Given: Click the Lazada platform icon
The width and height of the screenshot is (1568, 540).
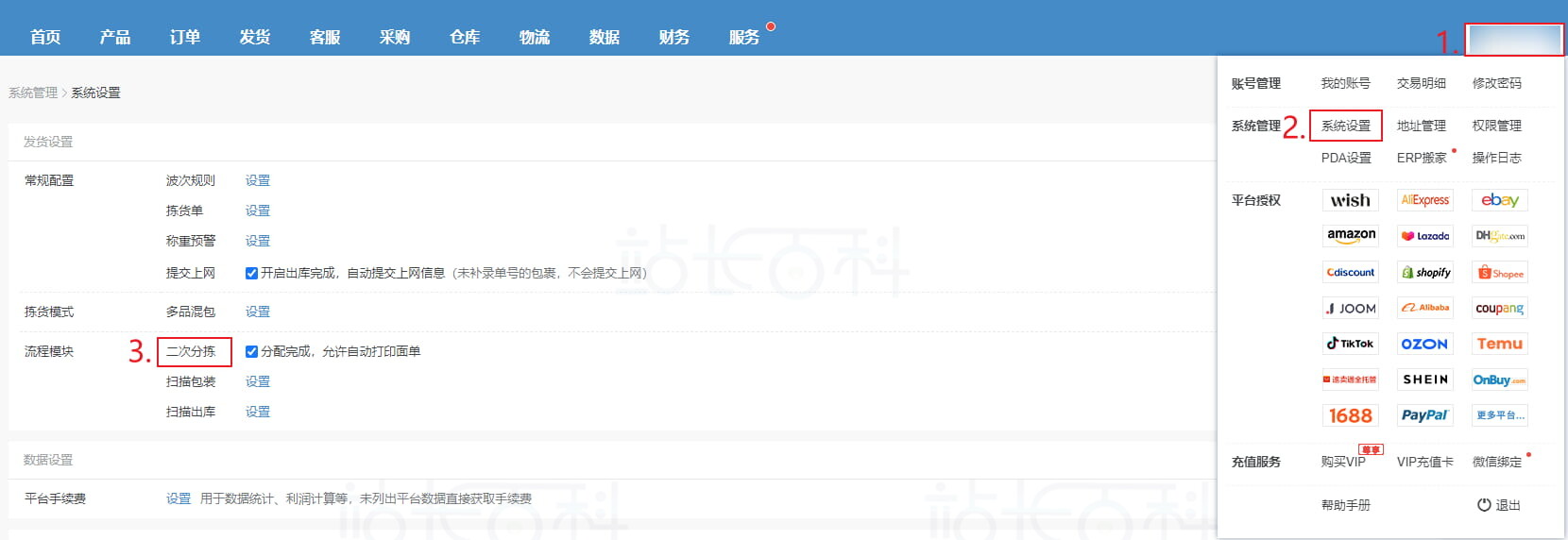Looking at the screenshot, I should [1424, 236].
